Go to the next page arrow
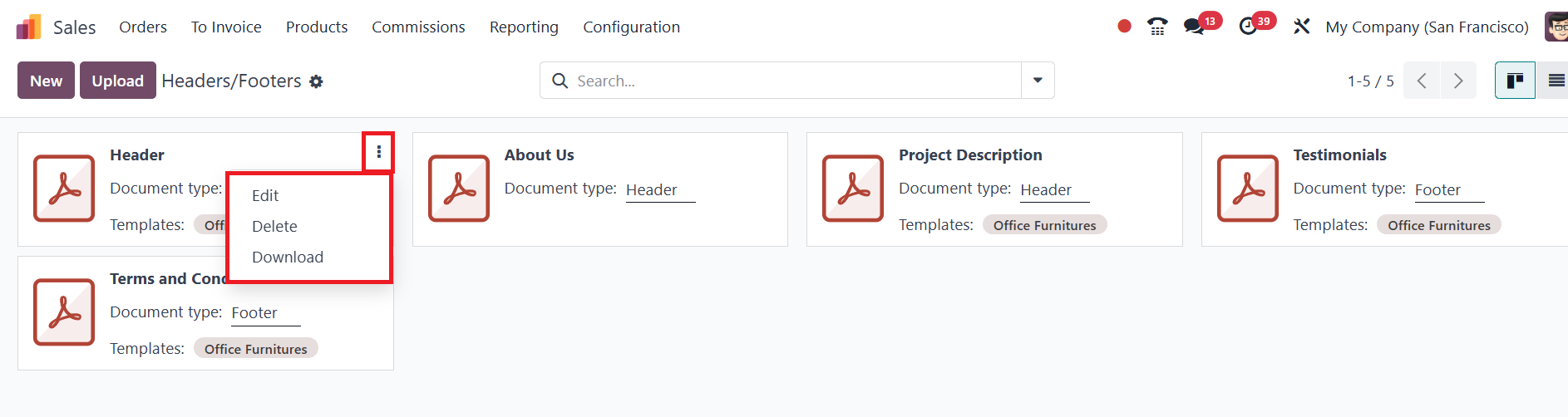 (x=1458, y=81)
